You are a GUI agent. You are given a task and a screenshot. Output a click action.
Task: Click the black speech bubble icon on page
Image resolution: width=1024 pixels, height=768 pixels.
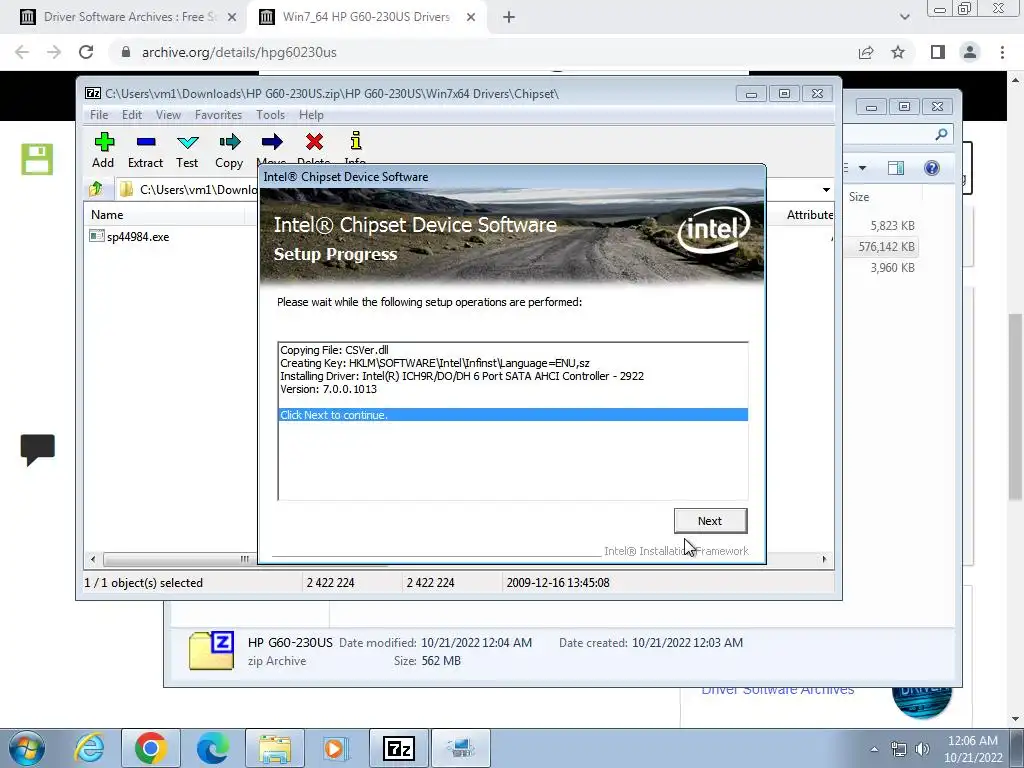37,450
